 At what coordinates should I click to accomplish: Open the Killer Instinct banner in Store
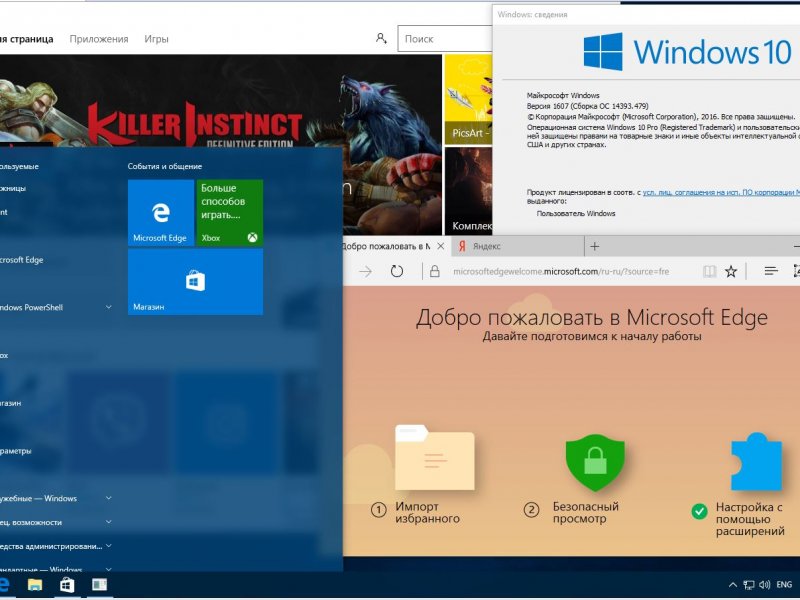(221, 101)
